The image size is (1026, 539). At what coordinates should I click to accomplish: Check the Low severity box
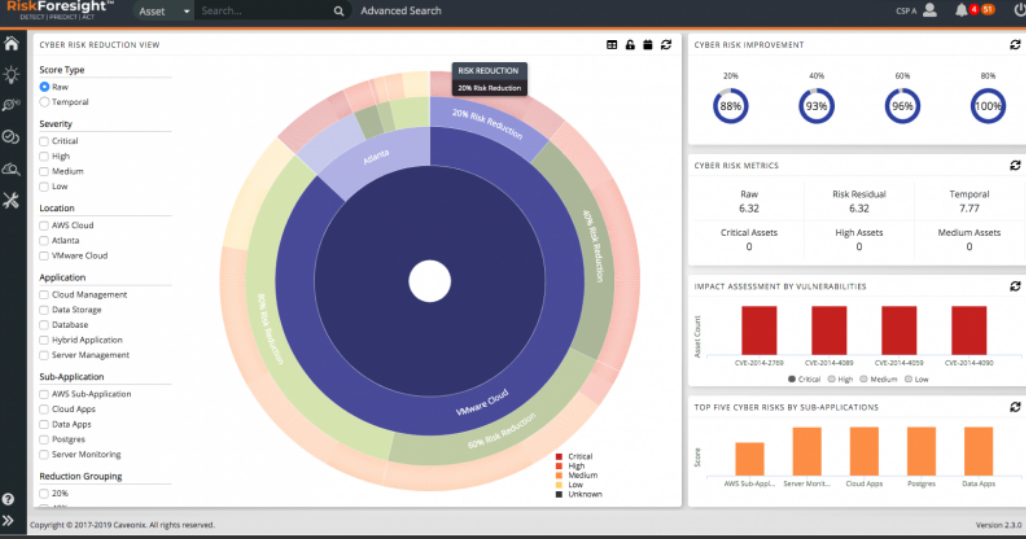[x=44, y=186]
